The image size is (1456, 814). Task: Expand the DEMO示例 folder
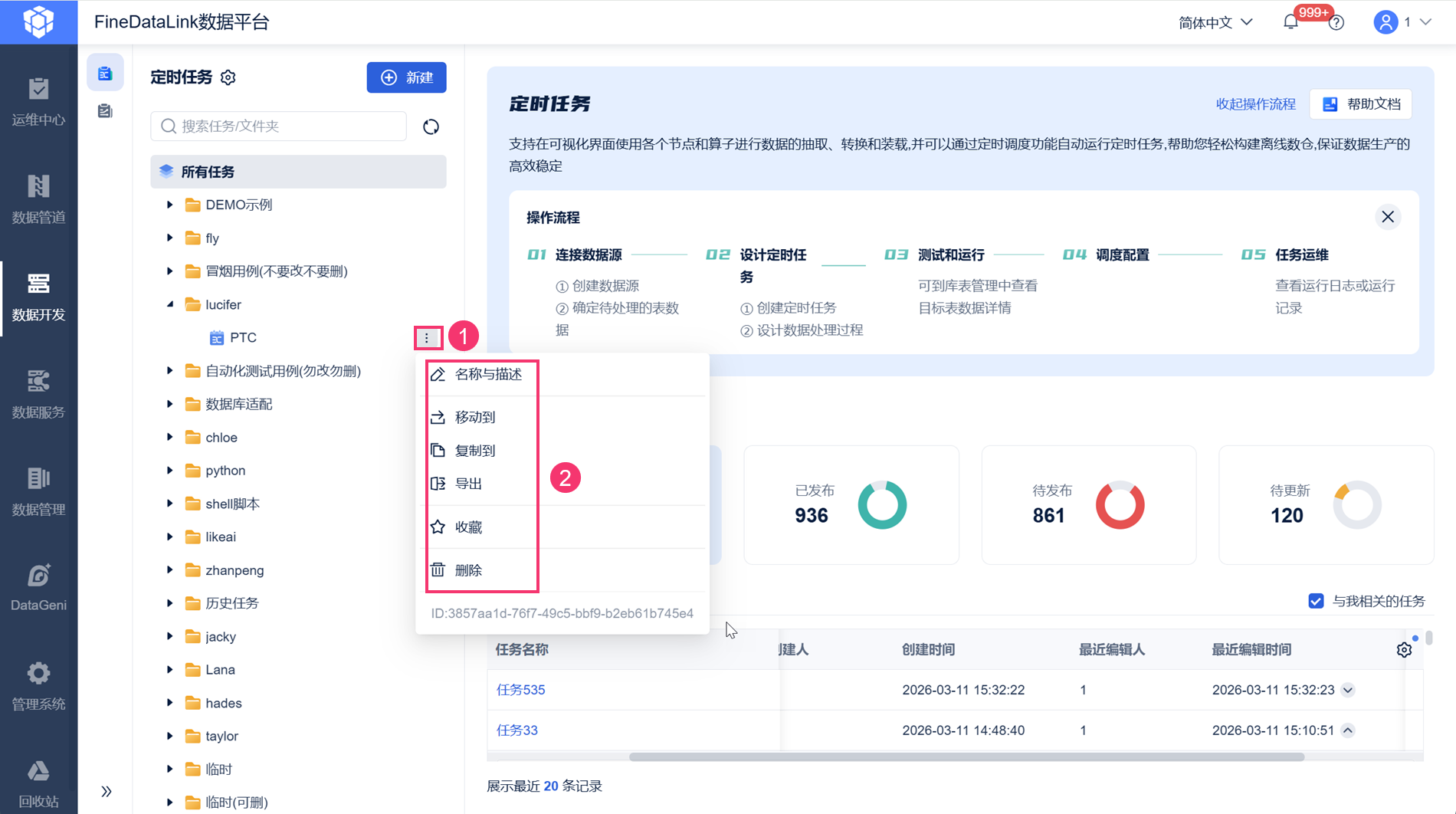pyautogui.click(x=169, y=205)
